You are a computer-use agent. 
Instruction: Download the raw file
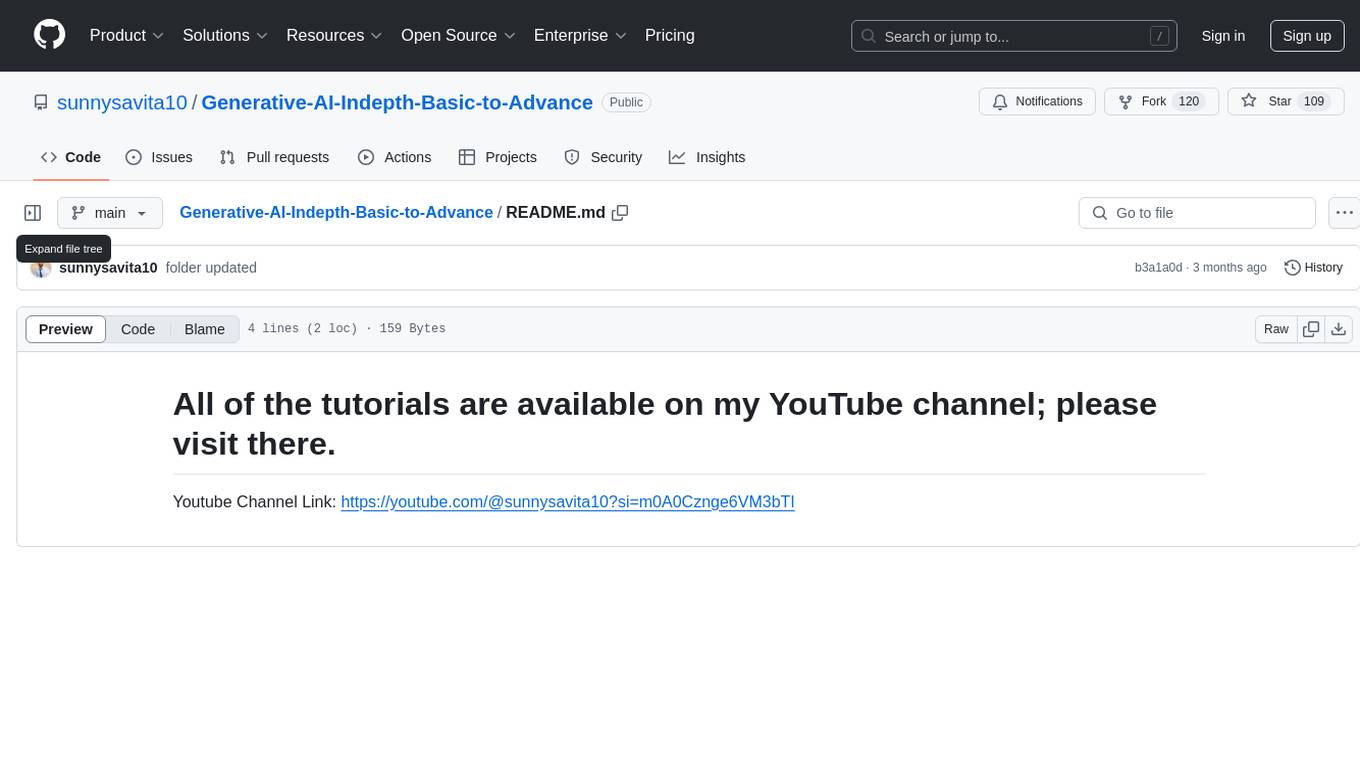click(x=1339, y=329)
